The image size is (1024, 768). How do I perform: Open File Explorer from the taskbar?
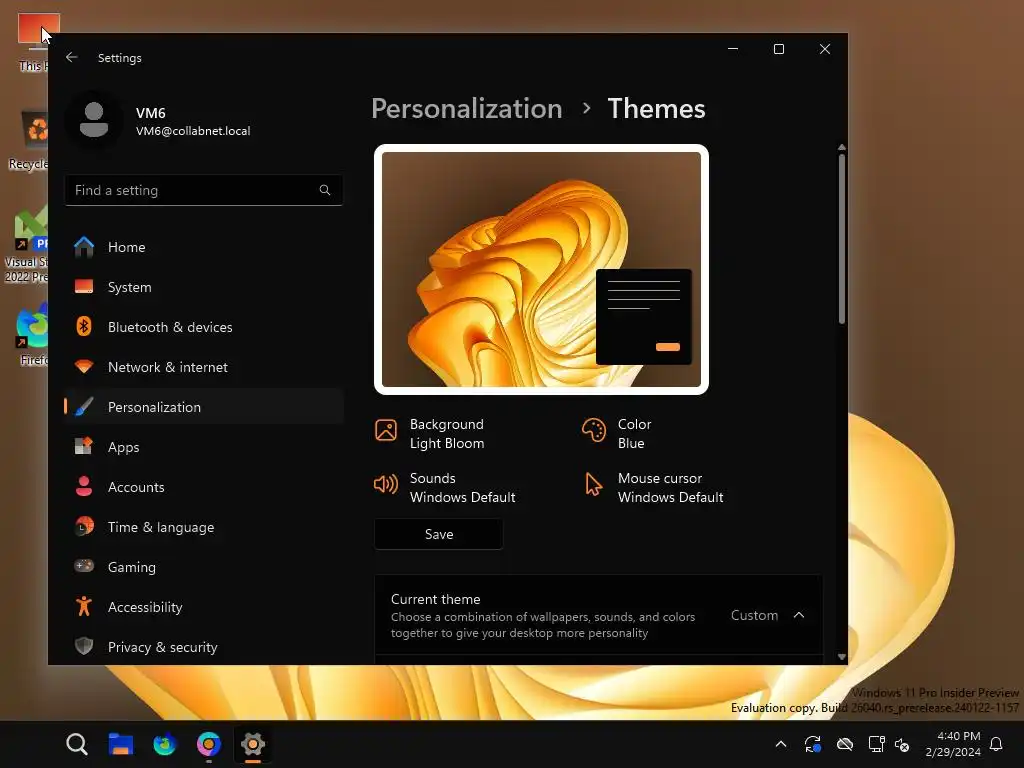pos(121,744)
